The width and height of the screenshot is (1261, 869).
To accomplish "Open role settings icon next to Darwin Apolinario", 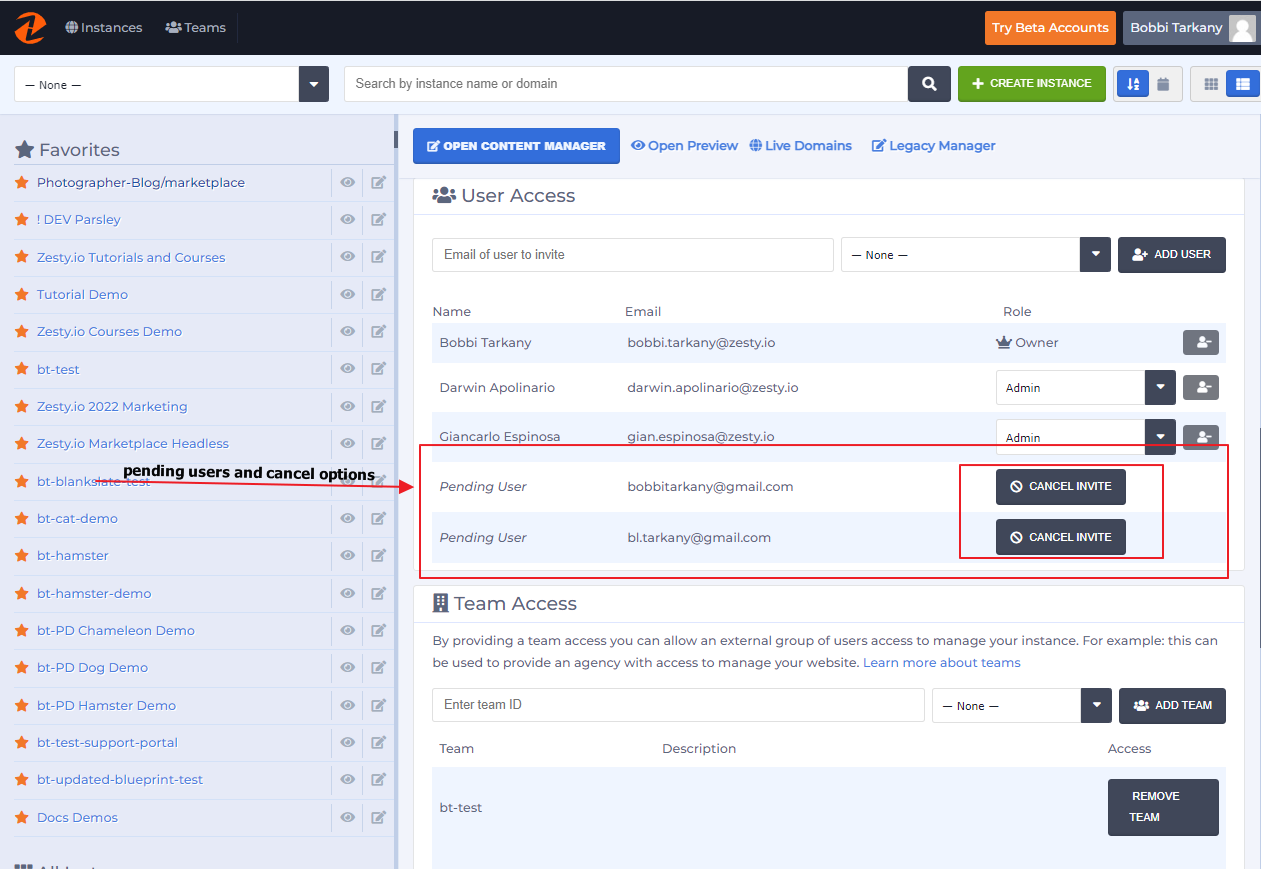I will (1200, 387).
